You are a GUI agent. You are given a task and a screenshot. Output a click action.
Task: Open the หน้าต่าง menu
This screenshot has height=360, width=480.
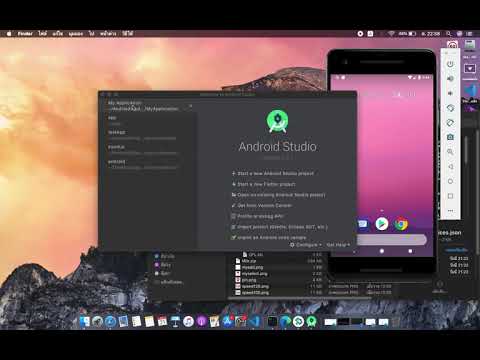click(108, 34)
